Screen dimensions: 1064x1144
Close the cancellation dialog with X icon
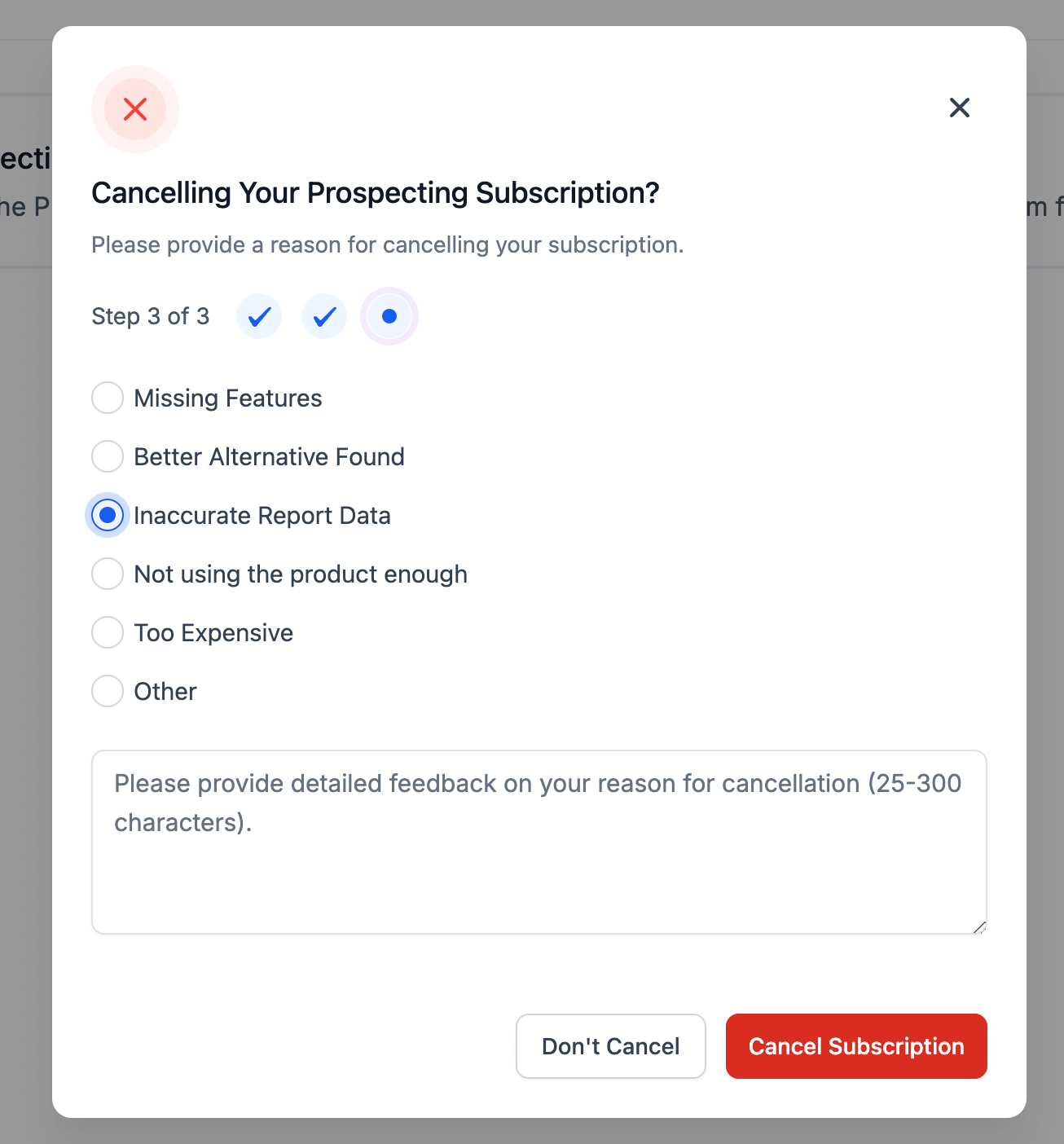point(959,108)
